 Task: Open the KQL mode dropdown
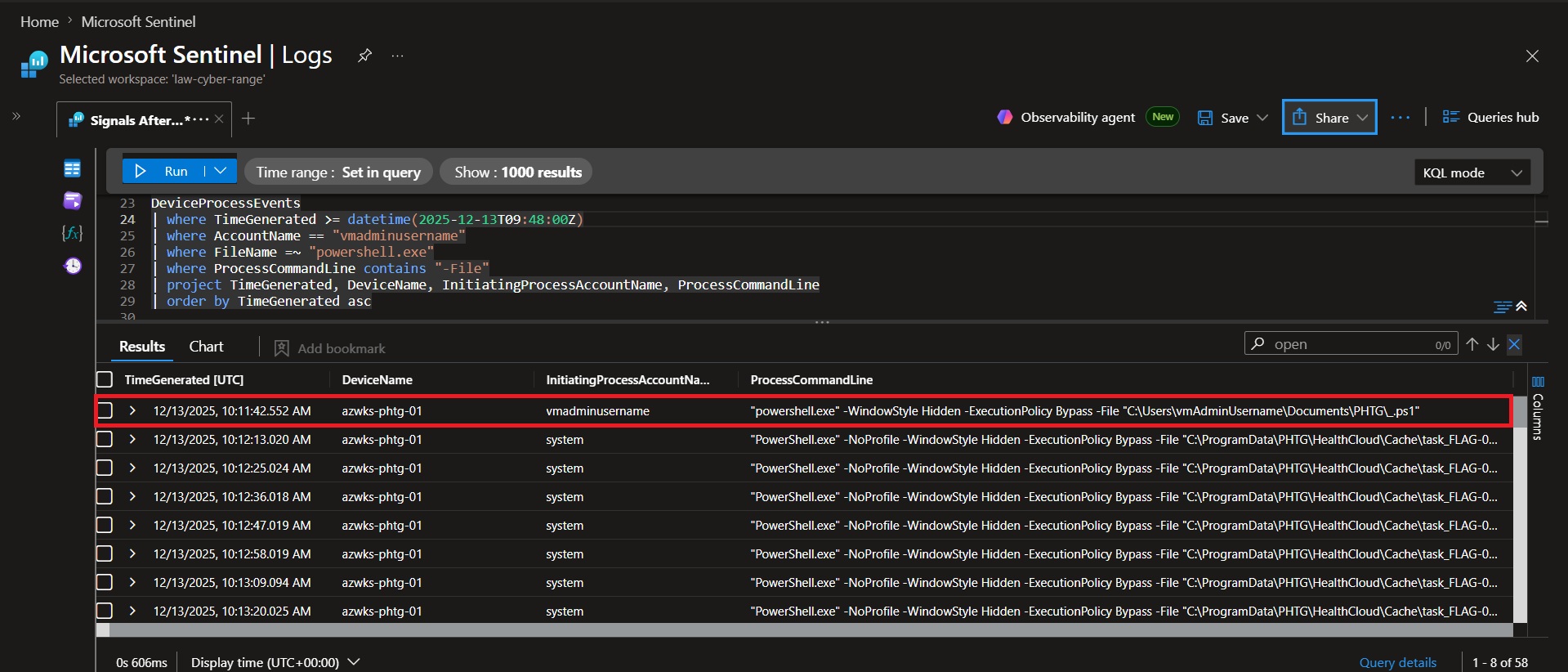tap(1472, 172)
